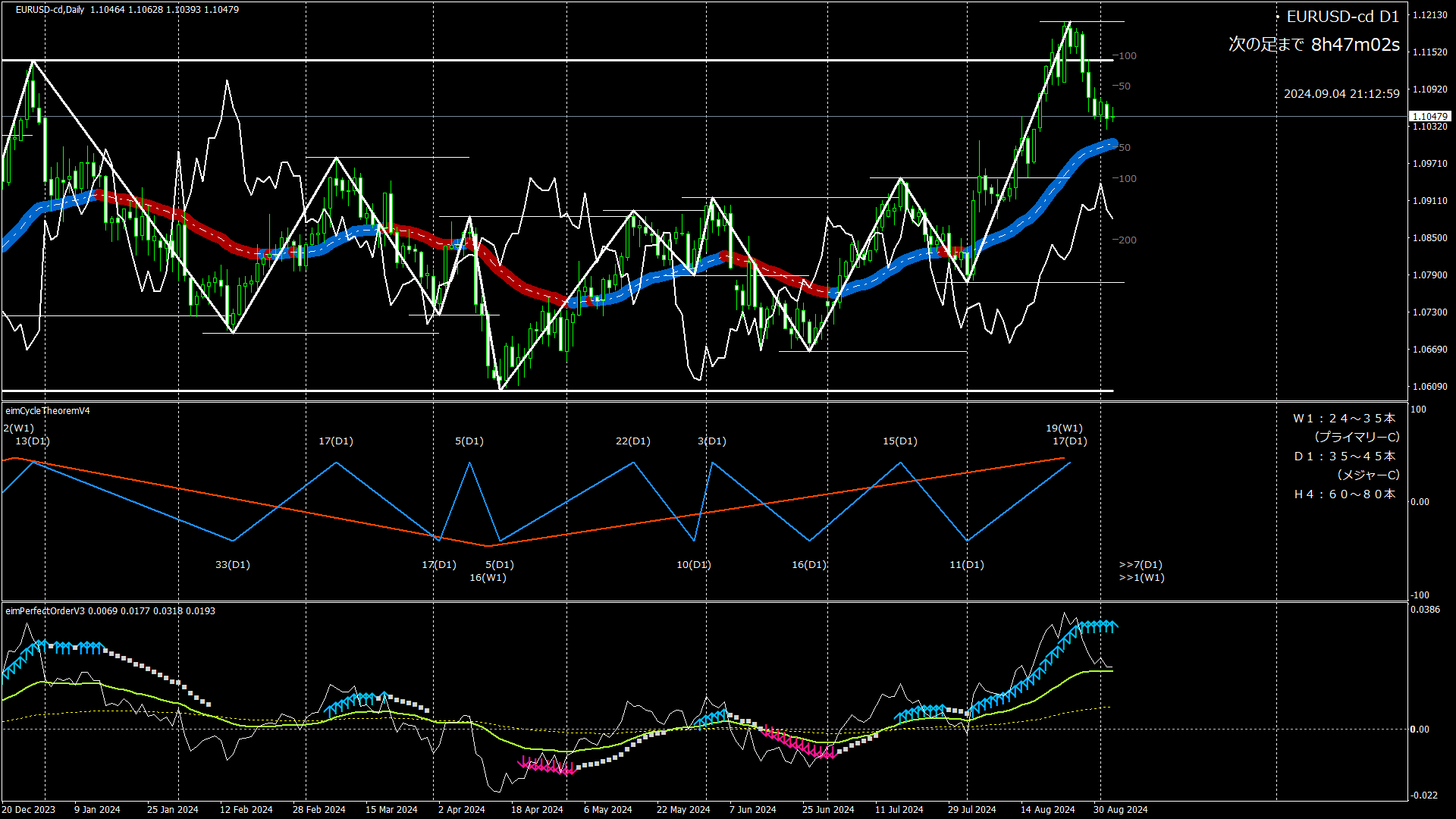Select the 19(W1) weekly cycle label
Image resolution: width=1456 pixels, height=819 pixels.
[1064, 428]
